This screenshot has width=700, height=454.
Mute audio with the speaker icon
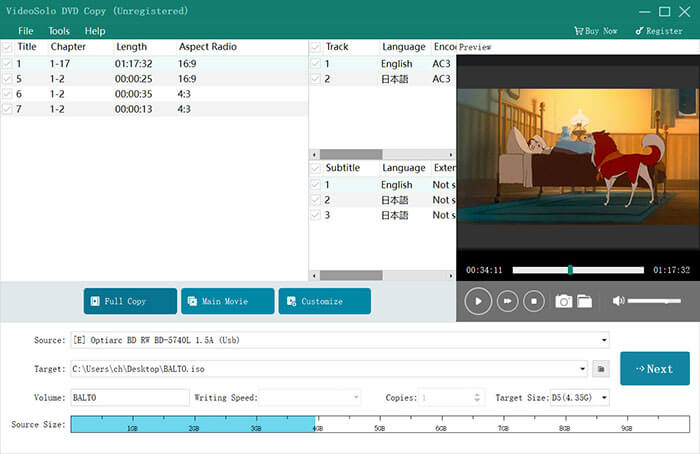point(618,301)
